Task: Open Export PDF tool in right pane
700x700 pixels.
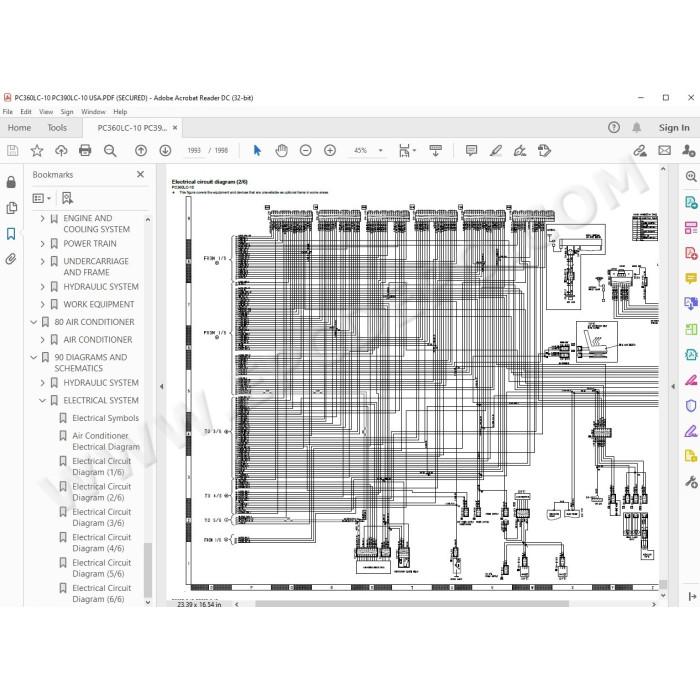Action: tap(691, 202)
